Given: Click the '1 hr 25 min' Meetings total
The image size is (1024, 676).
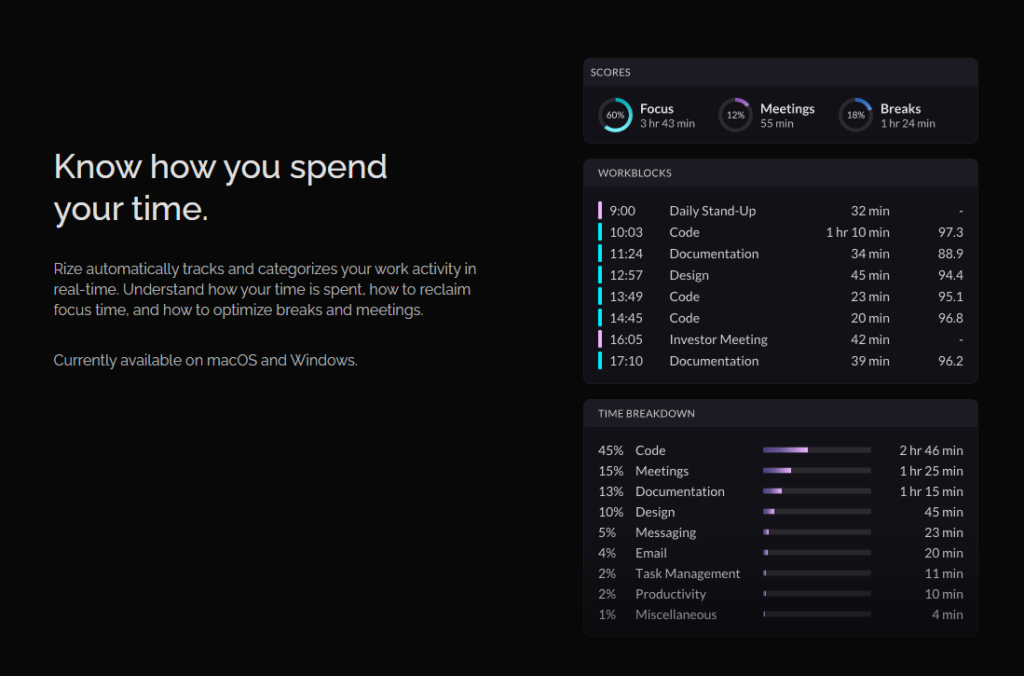Looking at the screenshot, I should pos(931,471).
